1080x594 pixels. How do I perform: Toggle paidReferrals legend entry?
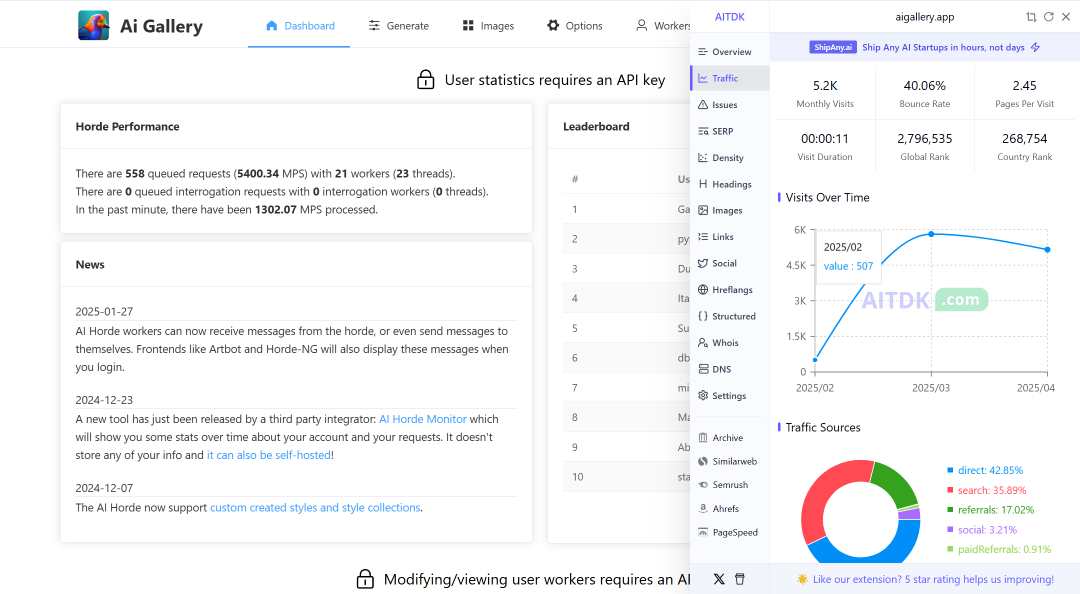pos(999,549)
